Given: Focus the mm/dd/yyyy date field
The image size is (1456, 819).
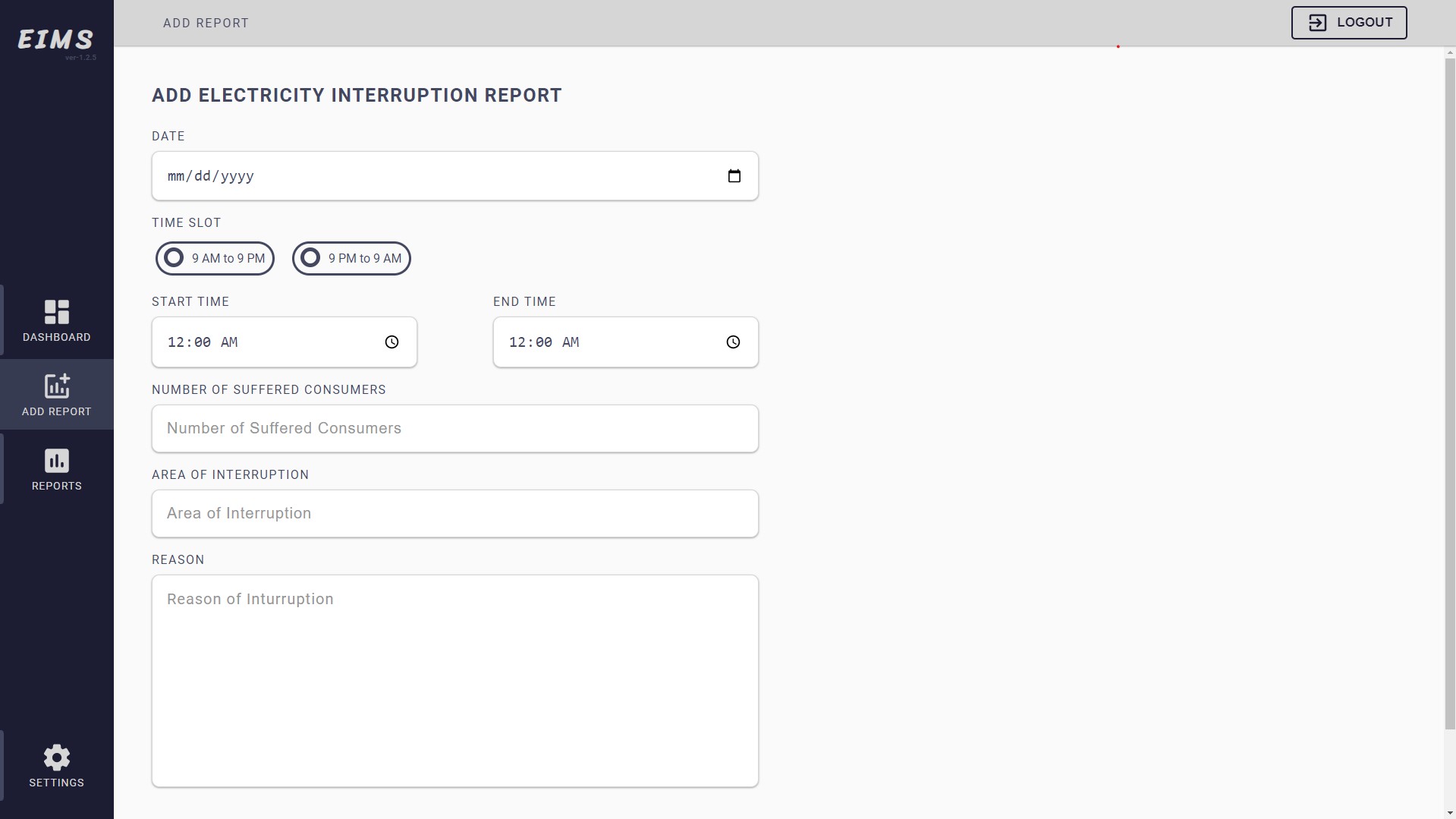Looking at the screenshot, I should [x=455, y=176].
